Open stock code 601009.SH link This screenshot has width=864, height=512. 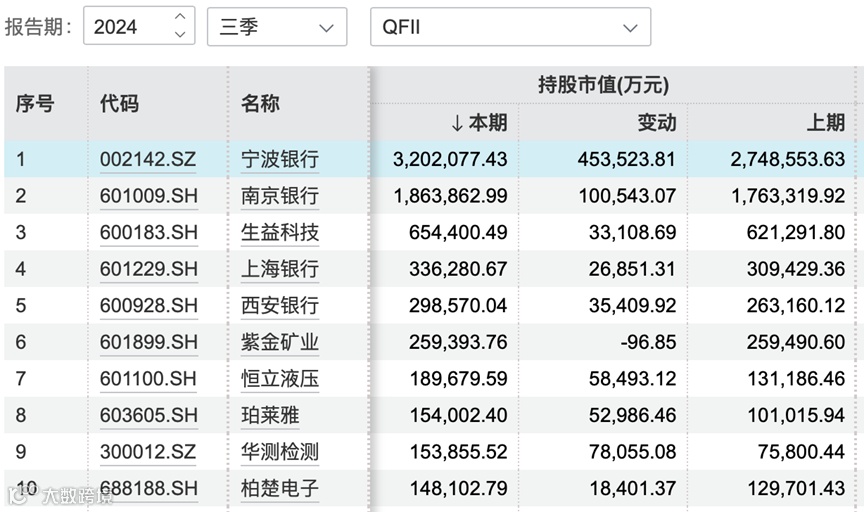click(x=149, y=196)
